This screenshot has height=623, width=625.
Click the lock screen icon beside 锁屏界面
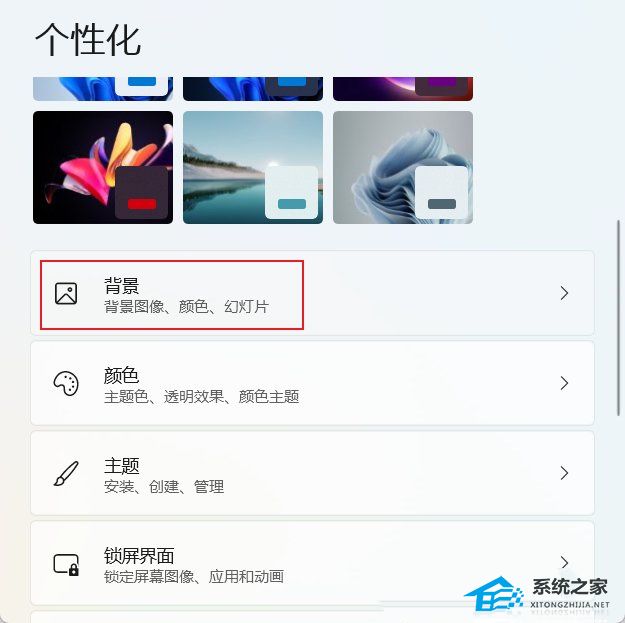(66, 564)
